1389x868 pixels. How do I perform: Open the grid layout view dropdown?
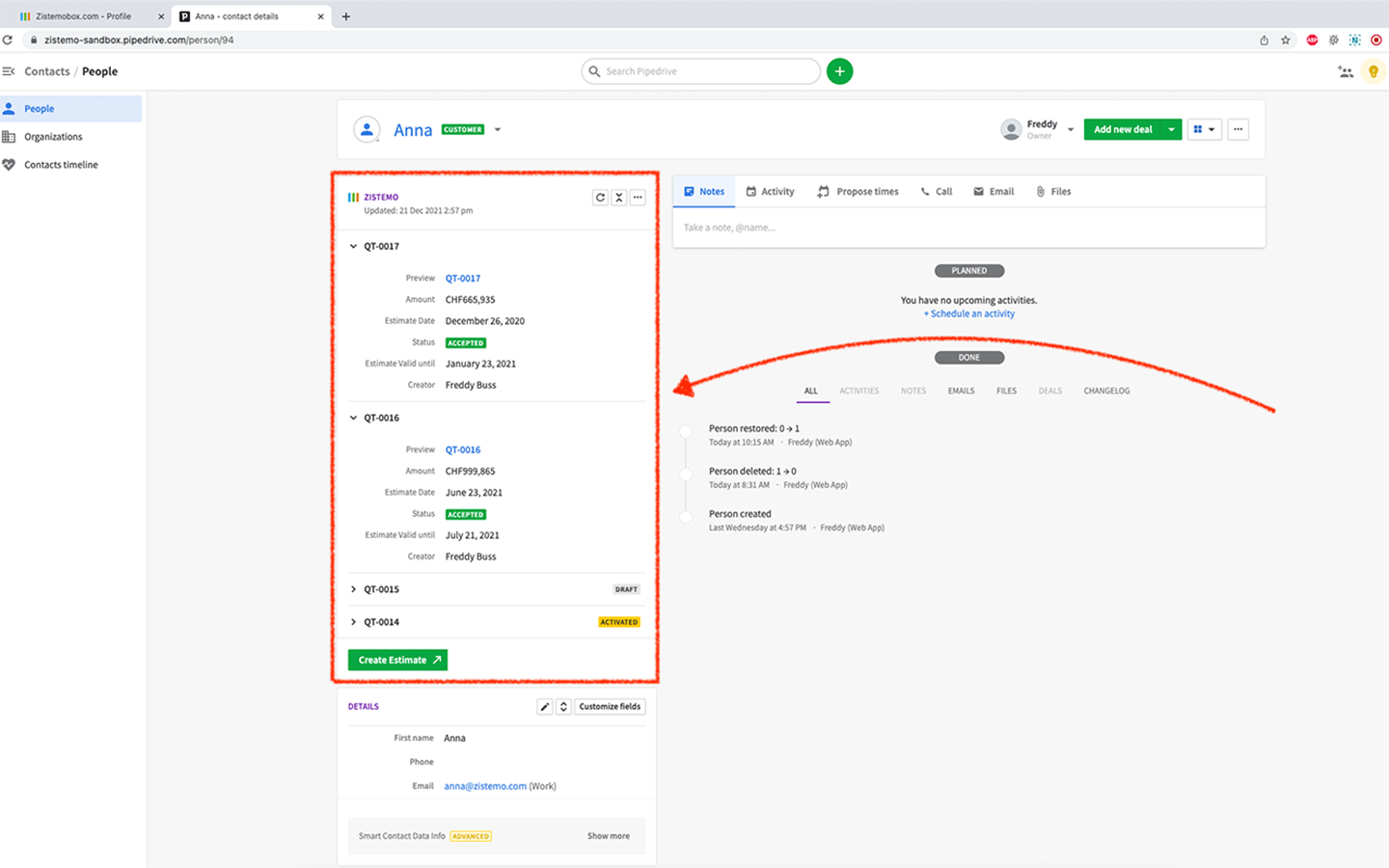pyautogui.click(x=1204, y=129)
